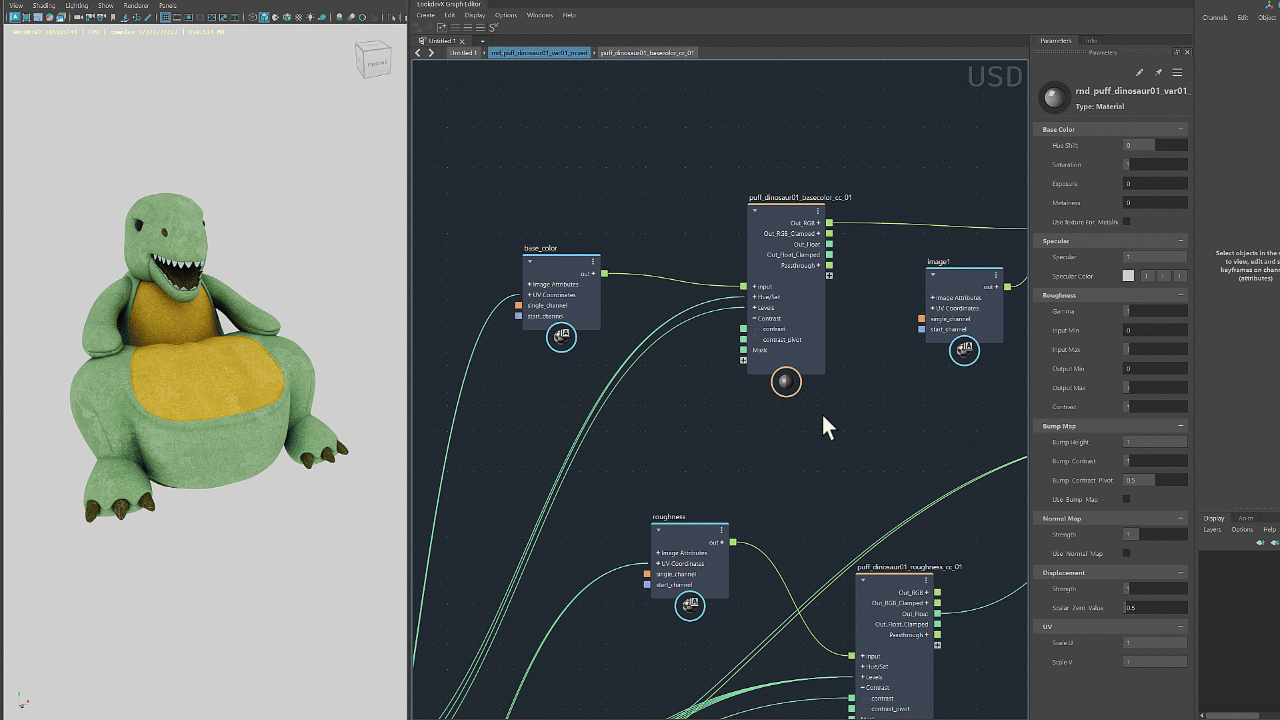Image resolution: width=1280 pixels, height=720 pixels.
Task: Click the pin icon in Parameters panel
Action: pos(1158,73)
